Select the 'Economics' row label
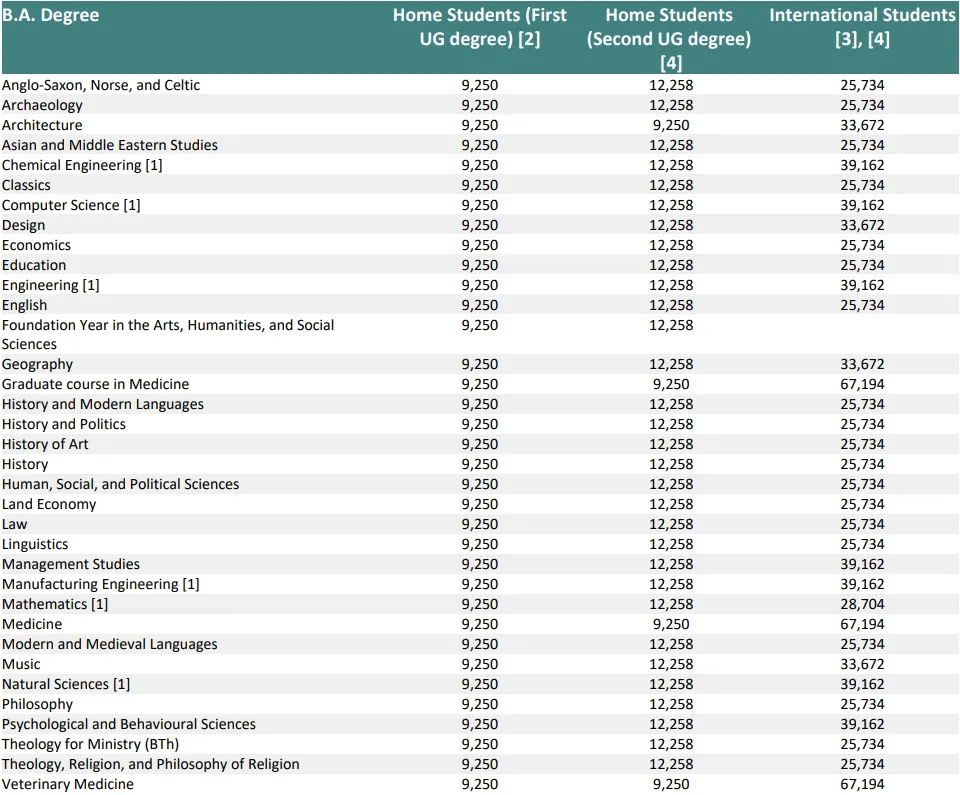The image size is (960, 795). [36, 245]
